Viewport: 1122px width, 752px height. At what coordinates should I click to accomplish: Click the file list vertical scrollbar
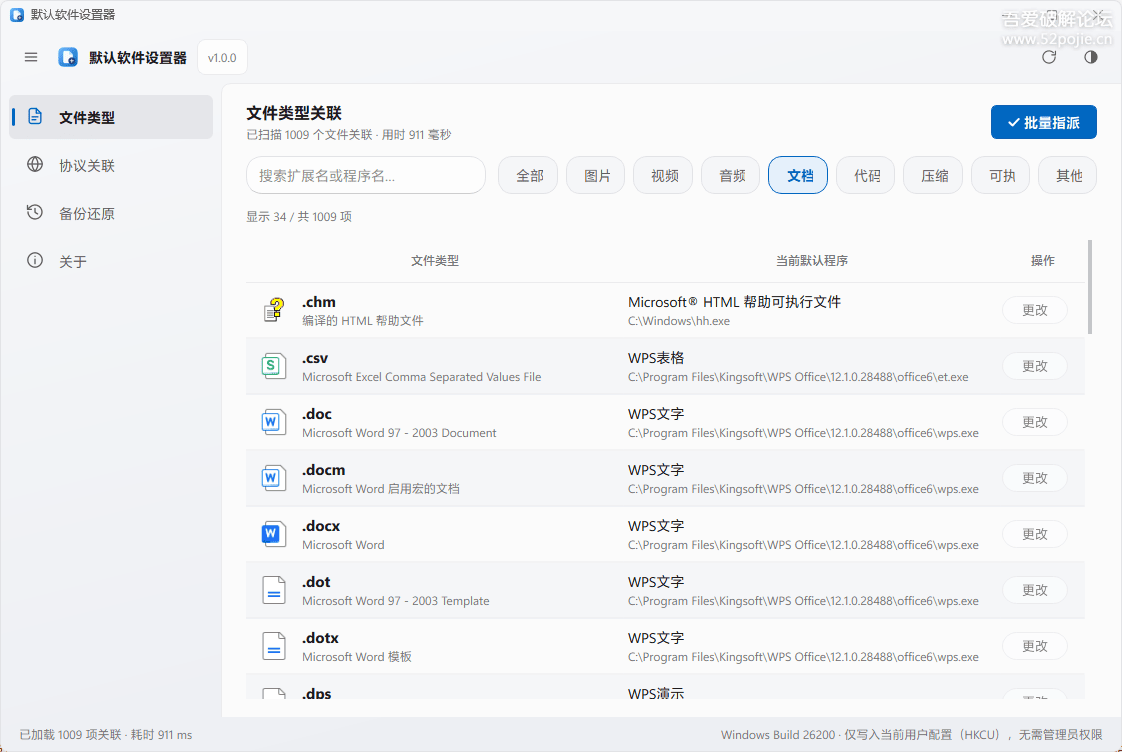point(1090,287)
